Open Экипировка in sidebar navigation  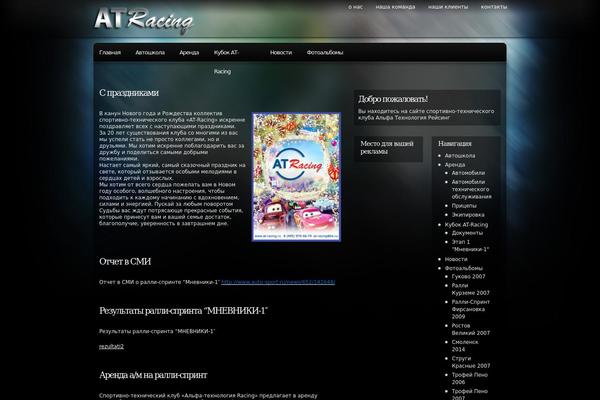click(468, 215)
